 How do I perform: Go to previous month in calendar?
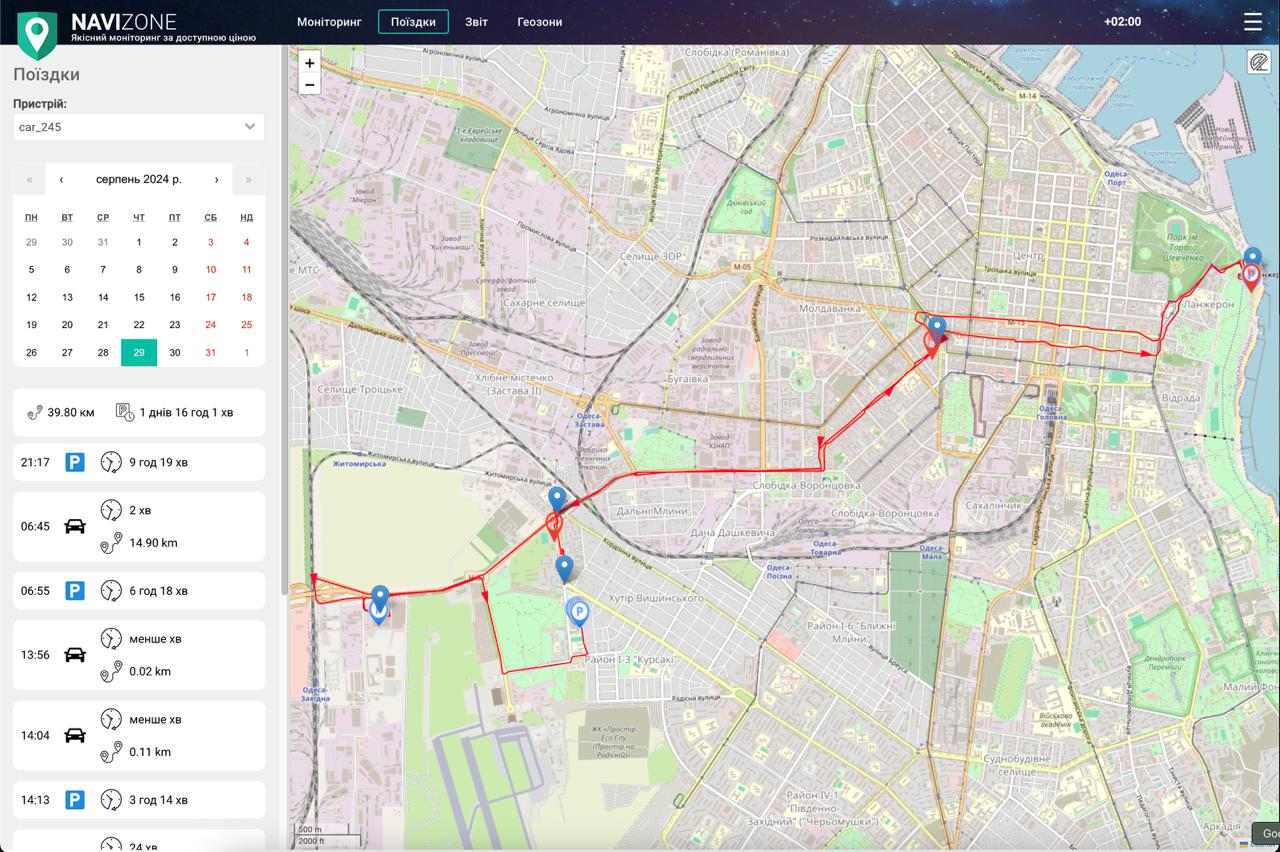[x=62, y=180]
